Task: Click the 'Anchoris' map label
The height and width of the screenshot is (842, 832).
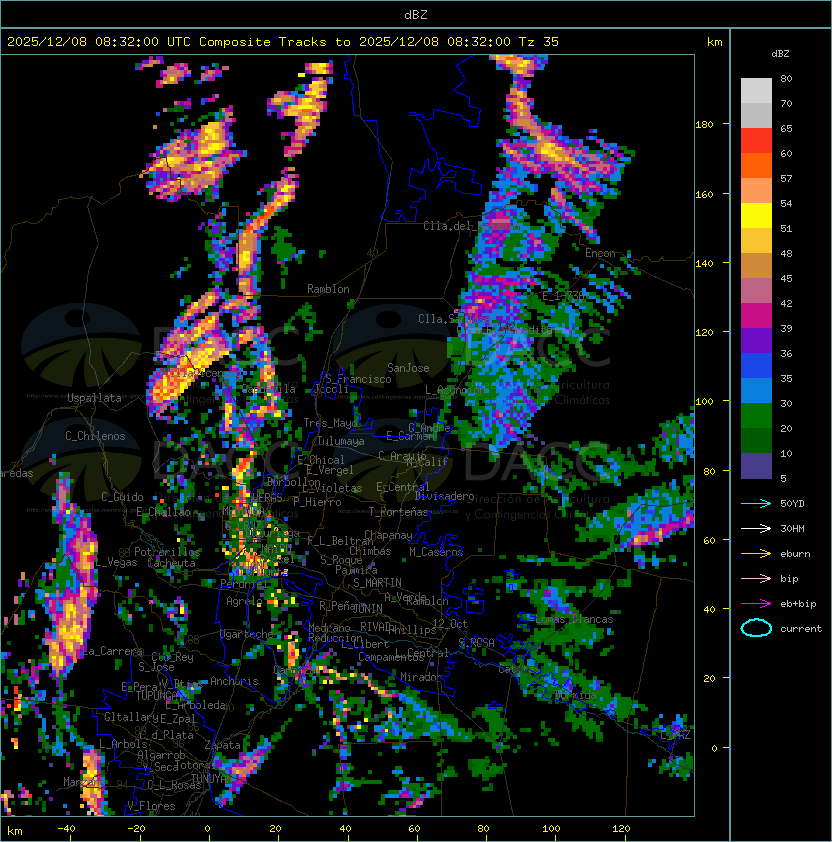Action: tap(234, 681)
